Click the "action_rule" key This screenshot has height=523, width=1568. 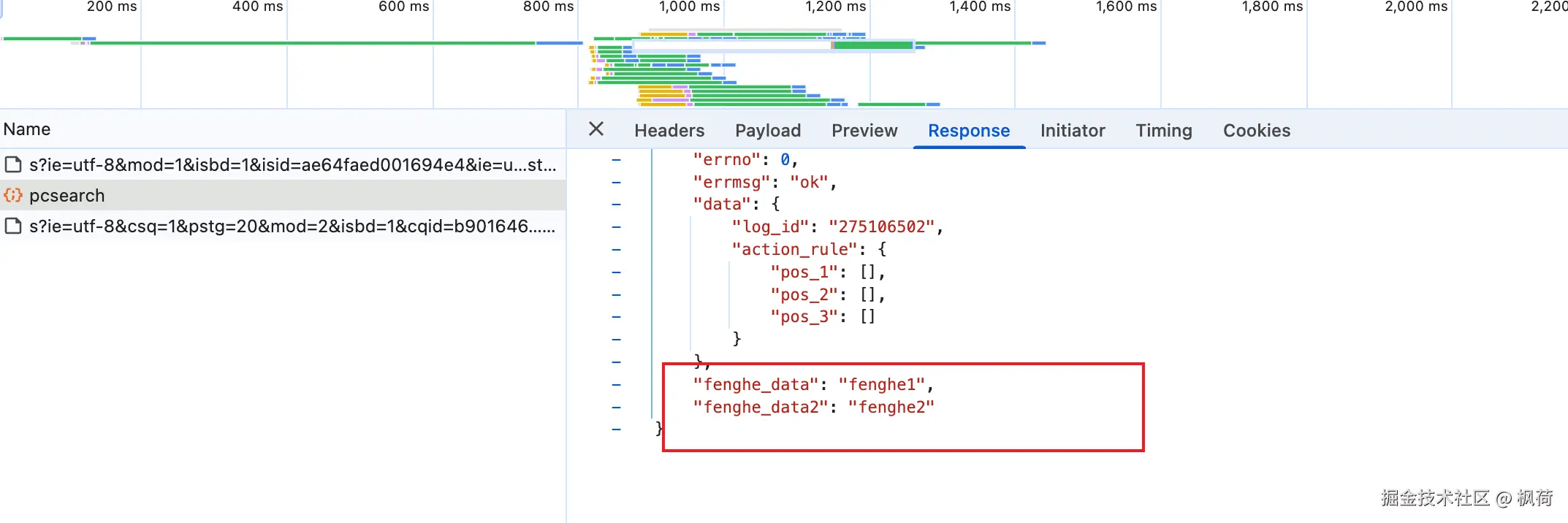[x=794, y=250]
